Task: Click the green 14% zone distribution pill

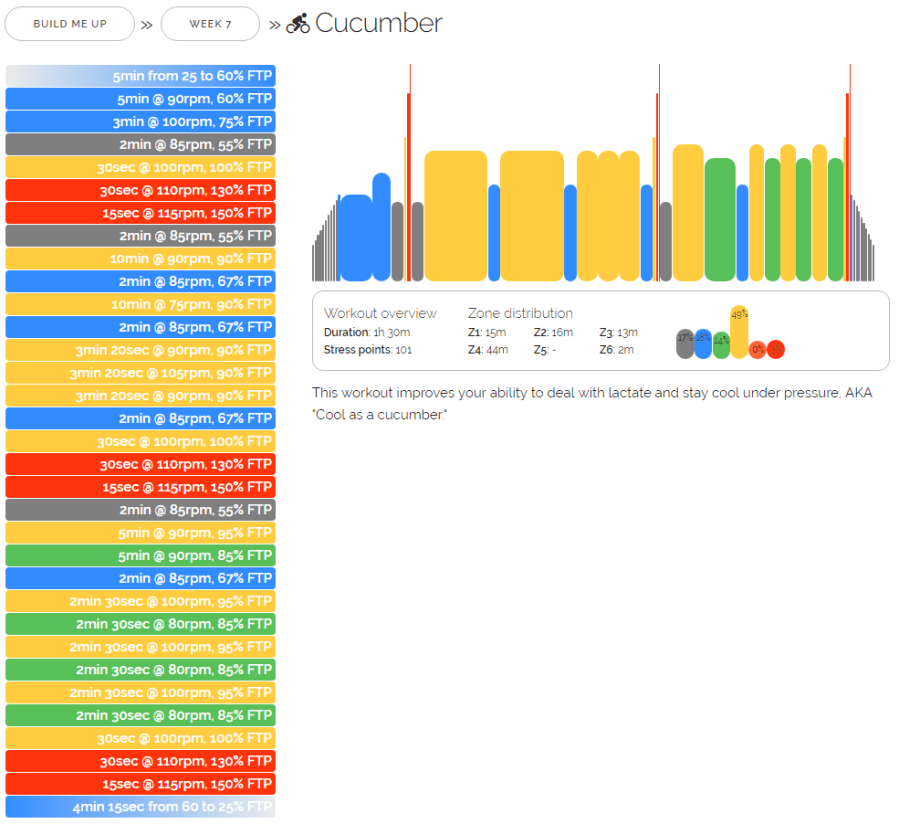Action: (721, 345)
